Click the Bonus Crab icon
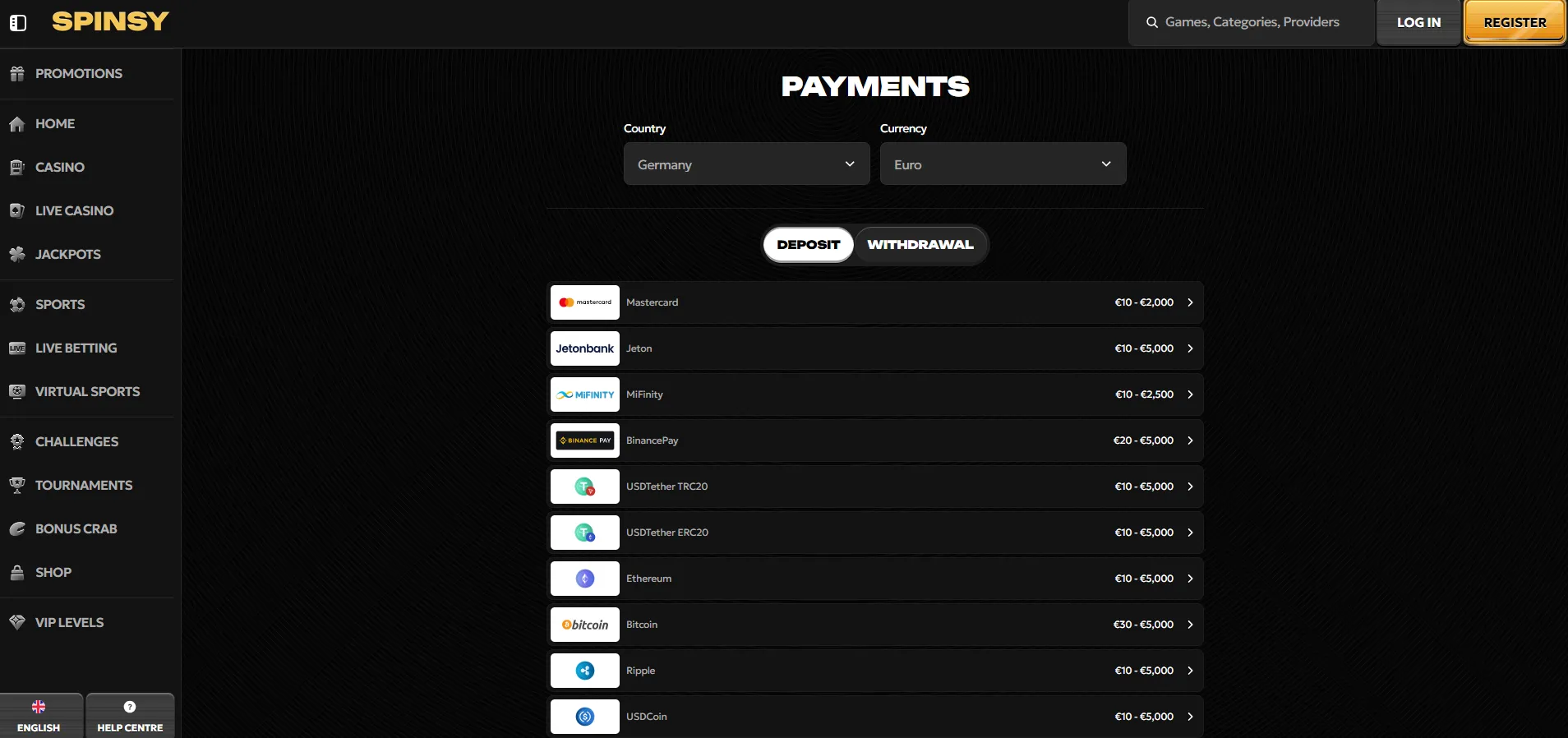Image resolution: width=1568 pixels, height=738 pixels. click(x=17, y=529)
